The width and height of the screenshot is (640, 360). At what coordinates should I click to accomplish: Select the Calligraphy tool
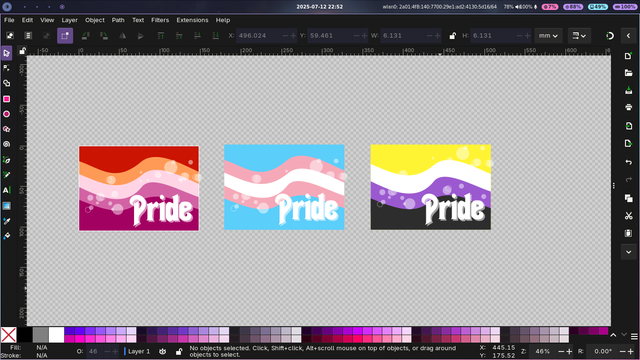[7, 175]
